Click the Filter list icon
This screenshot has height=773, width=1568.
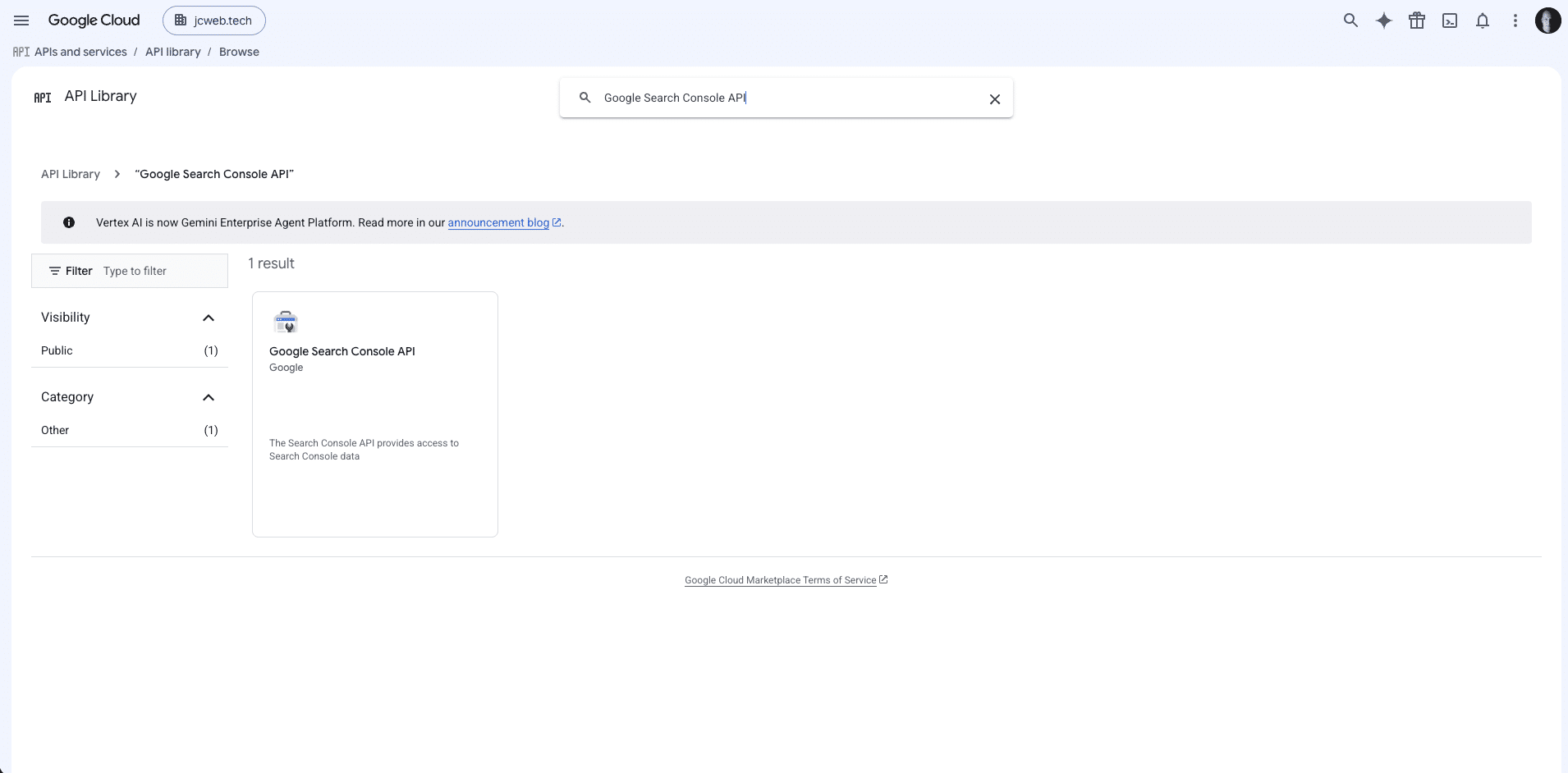(x=55, y=271)
